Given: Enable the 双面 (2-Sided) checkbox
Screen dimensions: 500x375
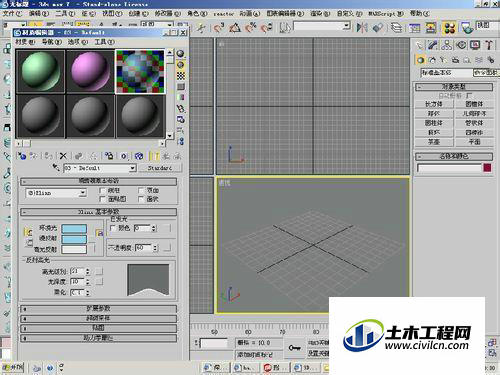Looking at the screenshot, I should point(141,191).
